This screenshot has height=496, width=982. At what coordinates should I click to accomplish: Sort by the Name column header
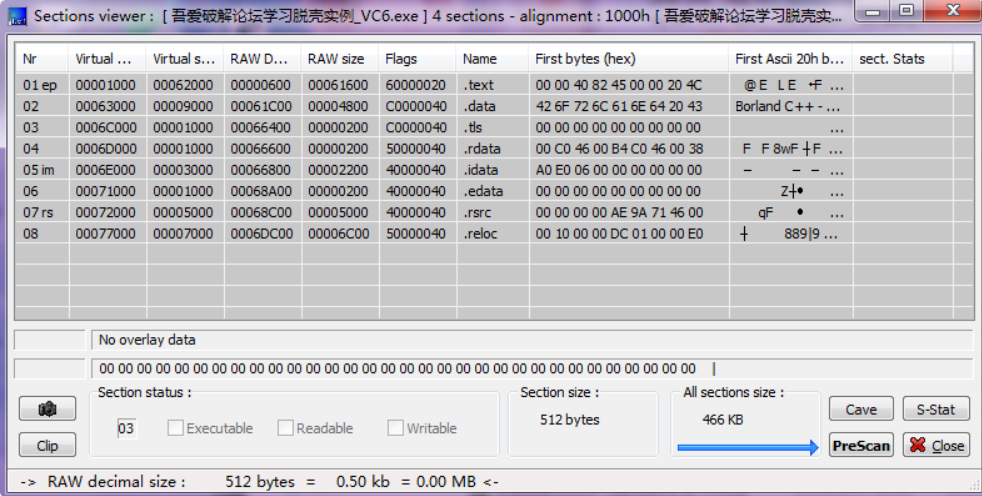click(x=492, y=59)
